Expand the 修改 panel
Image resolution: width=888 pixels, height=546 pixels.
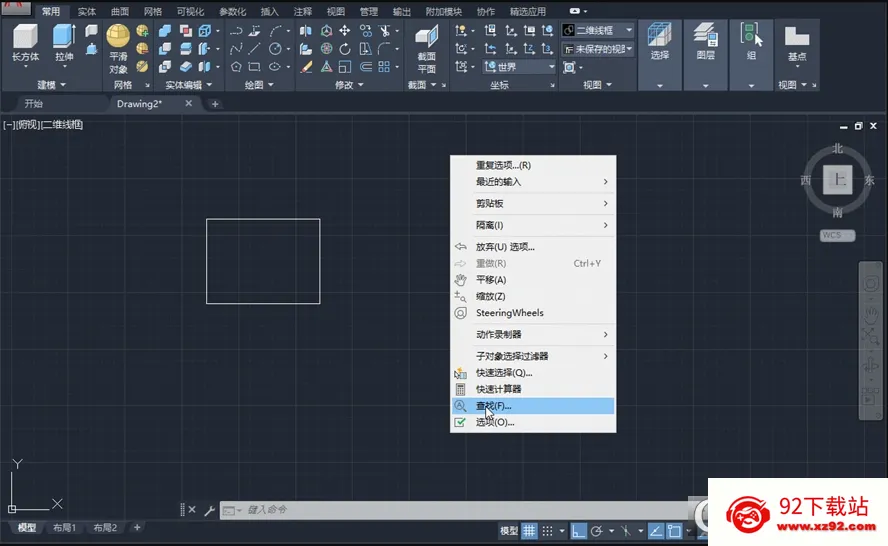pos(349,85)
